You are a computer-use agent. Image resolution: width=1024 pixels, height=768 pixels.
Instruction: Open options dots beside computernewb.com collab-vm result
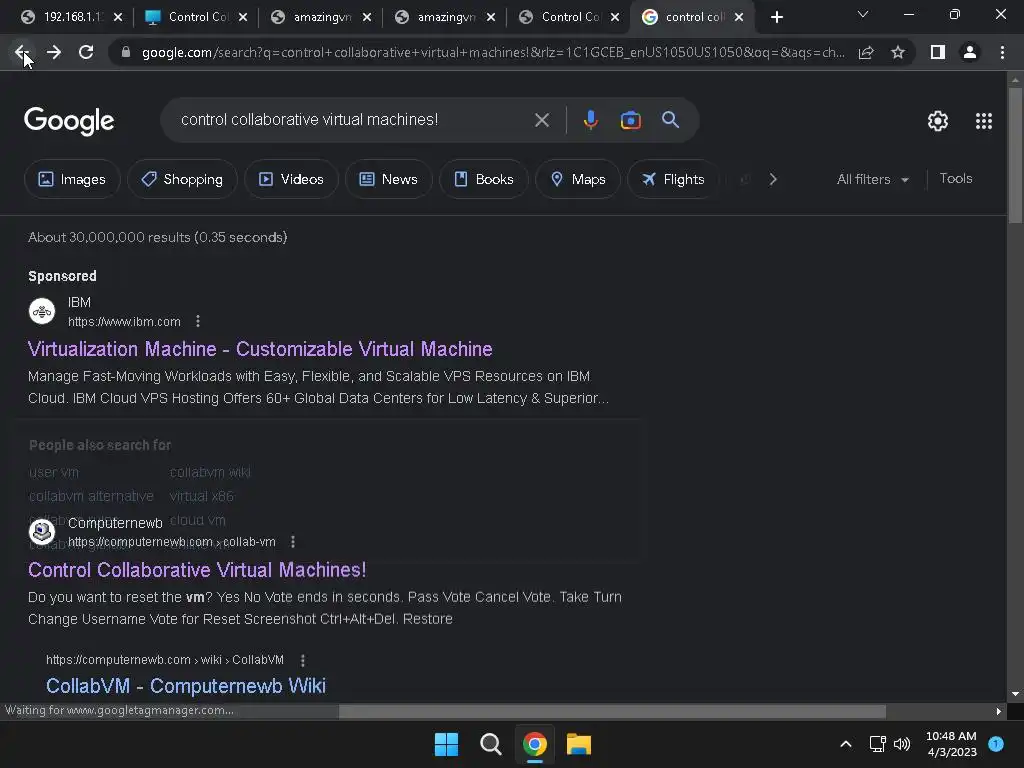click(293, 541)
